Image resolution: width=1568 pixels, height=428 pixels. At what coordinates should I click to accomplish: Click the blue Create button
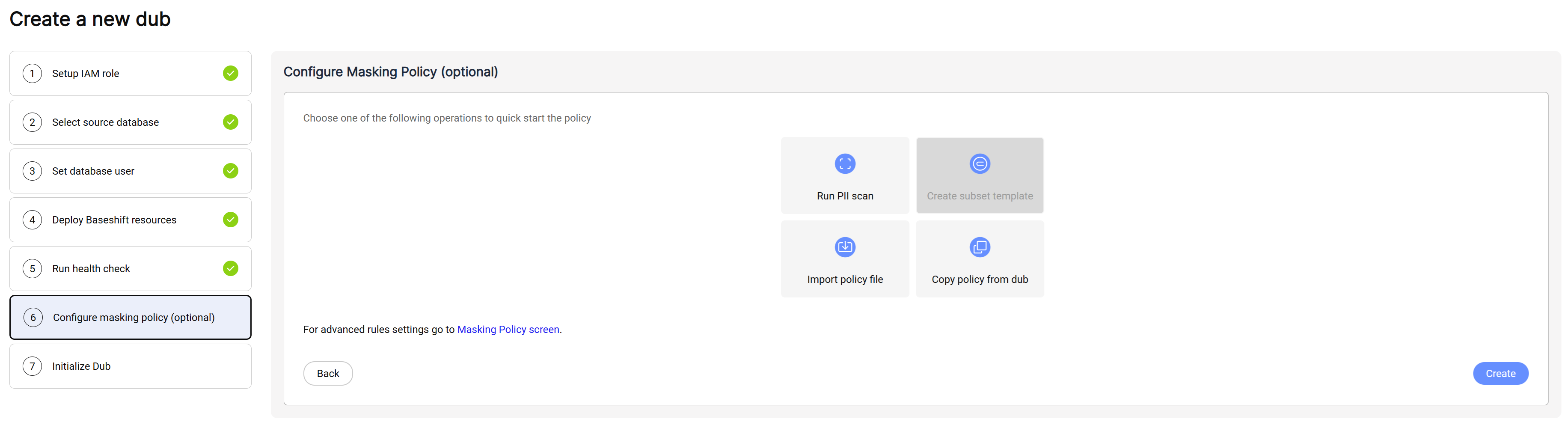coord(1500,373)
